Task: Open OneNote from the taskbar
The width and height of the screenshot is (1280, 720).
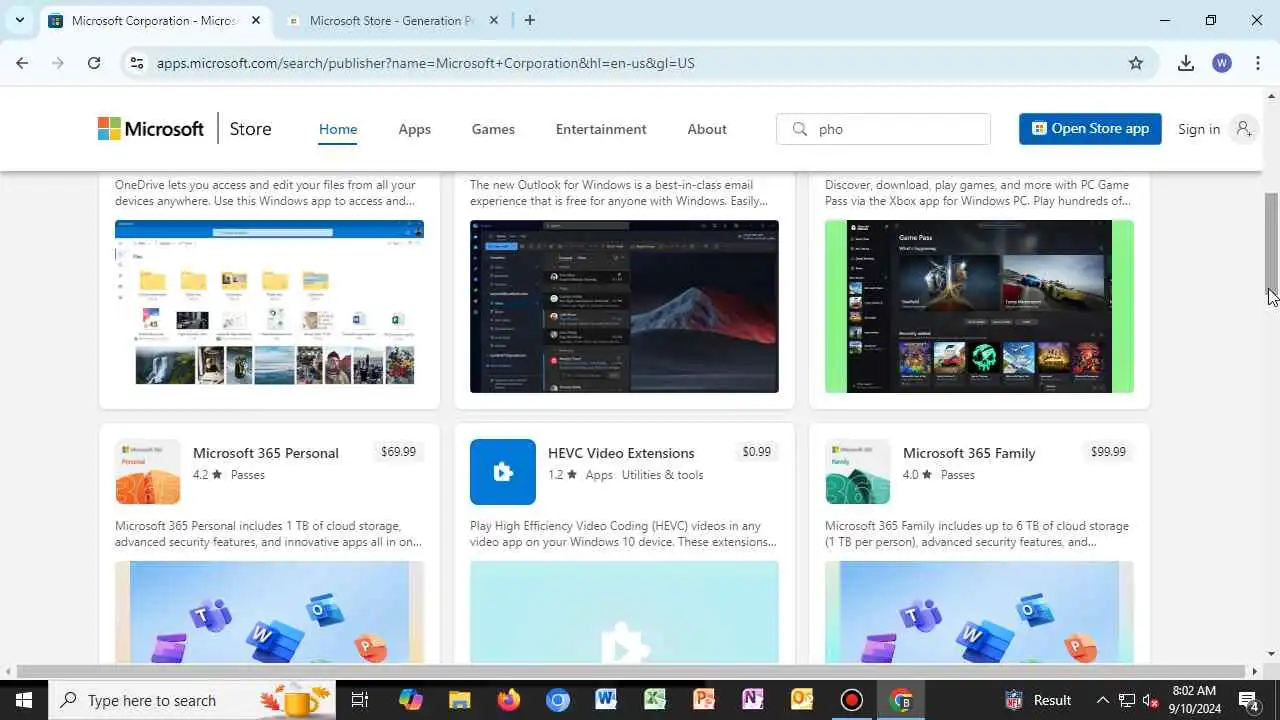Action: [x=753, y=700]
